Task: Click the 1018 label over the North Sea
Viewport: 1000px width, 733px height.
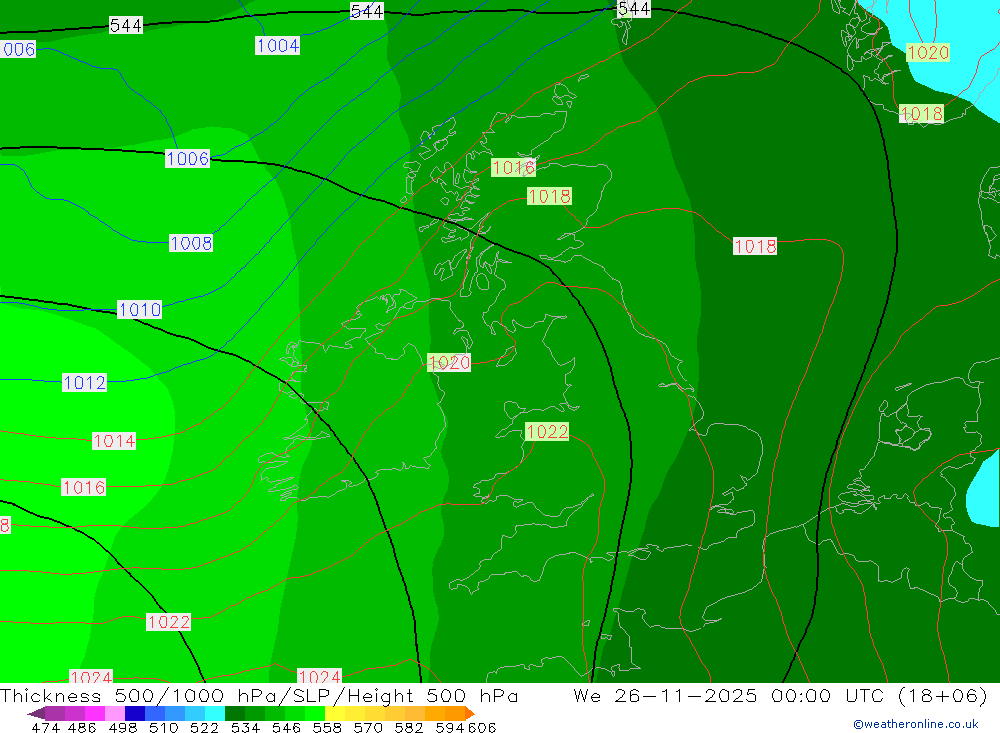Action: click(x=755, y=246)
